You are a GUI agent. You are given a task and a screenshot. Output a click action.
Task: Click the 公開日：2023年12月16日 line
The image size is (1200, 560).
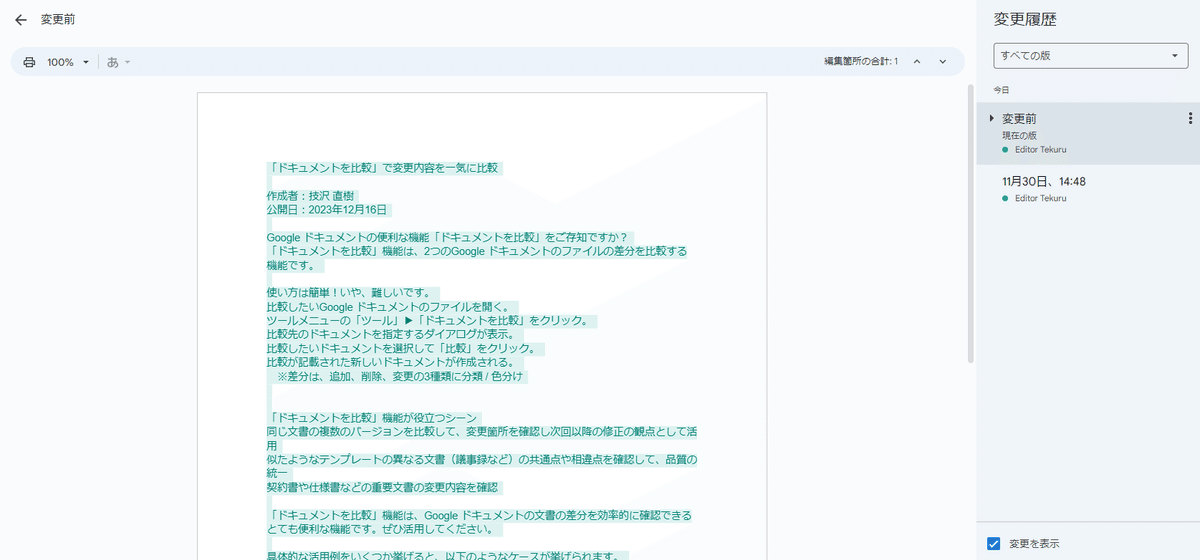click(x=327, y=210)
